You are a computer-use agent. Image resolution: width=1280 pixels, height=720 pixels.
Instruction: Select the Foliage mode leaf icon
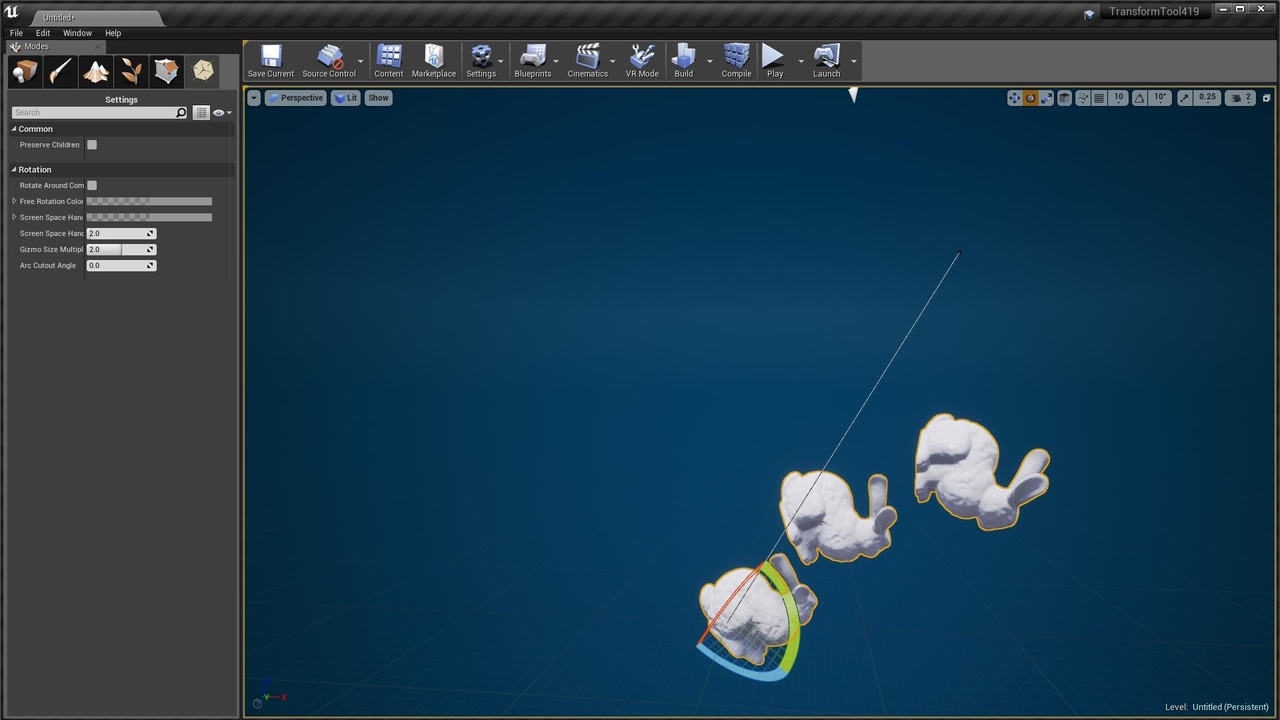pyautogui.click(x=132, y=71)
